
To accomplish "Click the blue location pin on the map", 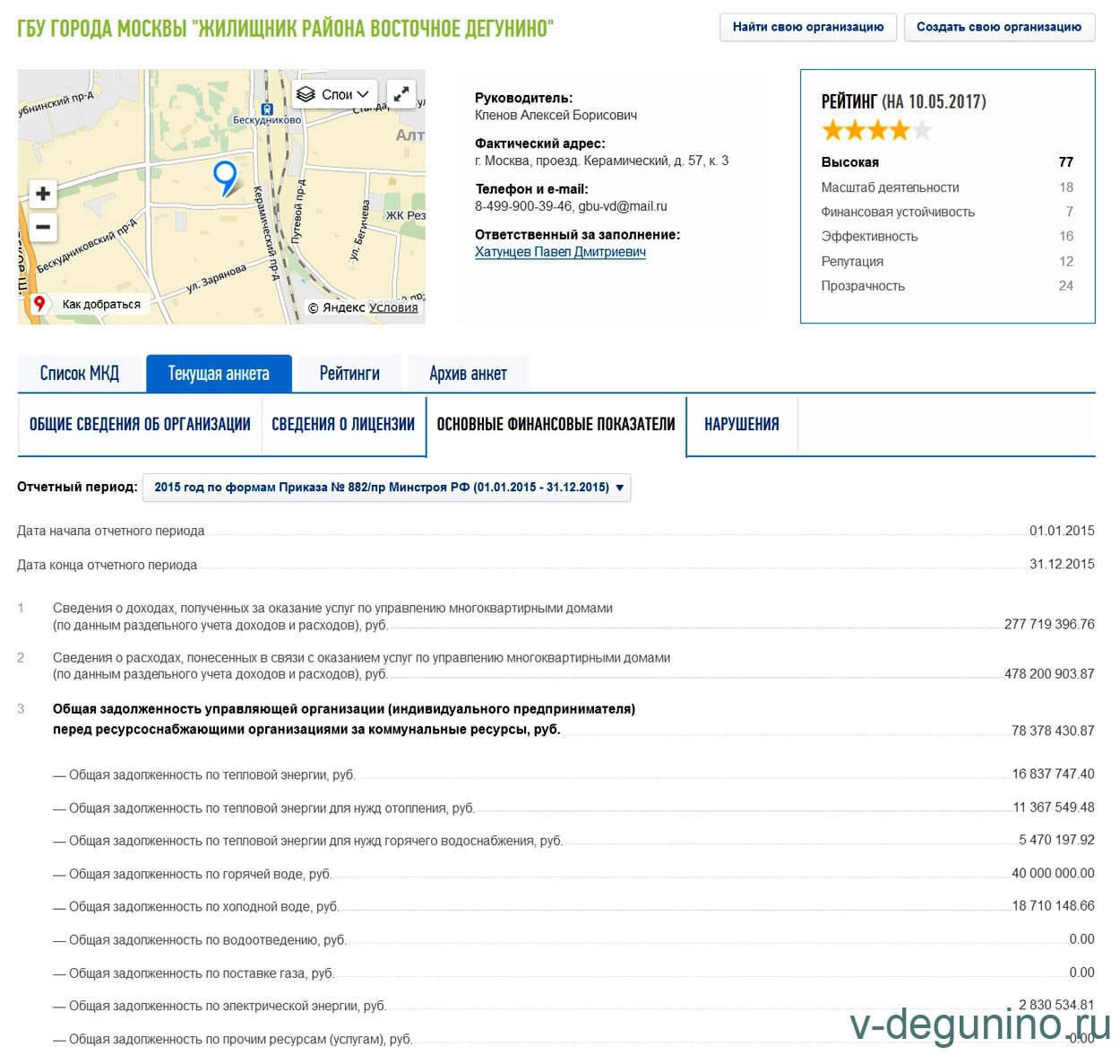I will coord(225,177).
